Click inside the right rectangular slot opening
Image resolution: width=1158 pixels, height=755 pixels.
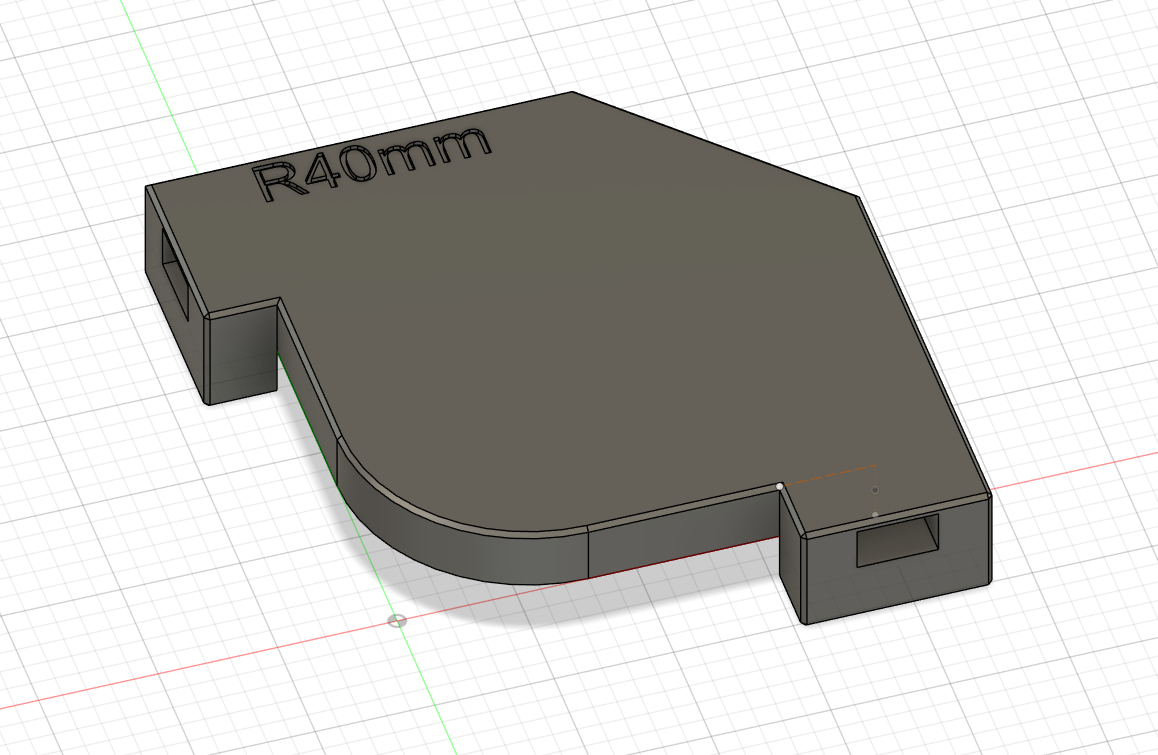tap(895, 538)
